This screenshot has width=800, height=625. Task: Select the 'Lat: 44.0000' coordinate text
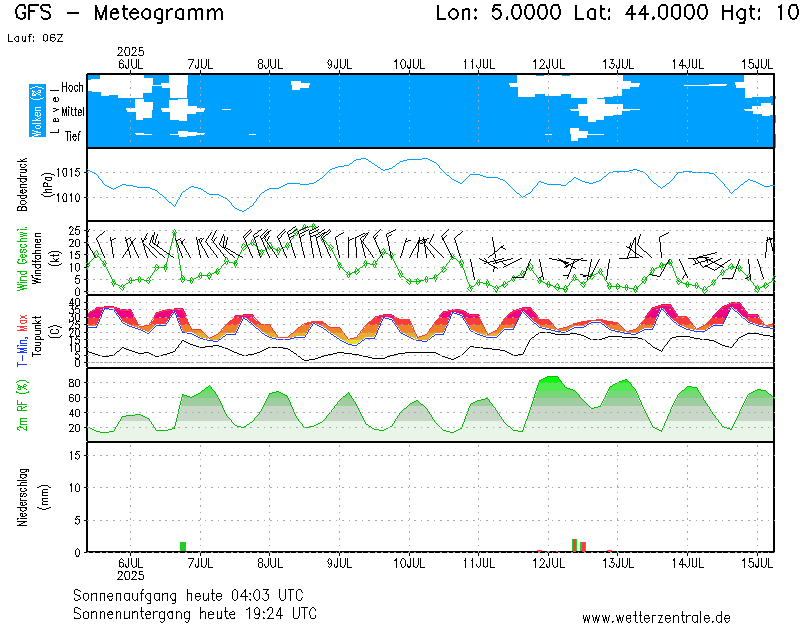click(641, 13)
